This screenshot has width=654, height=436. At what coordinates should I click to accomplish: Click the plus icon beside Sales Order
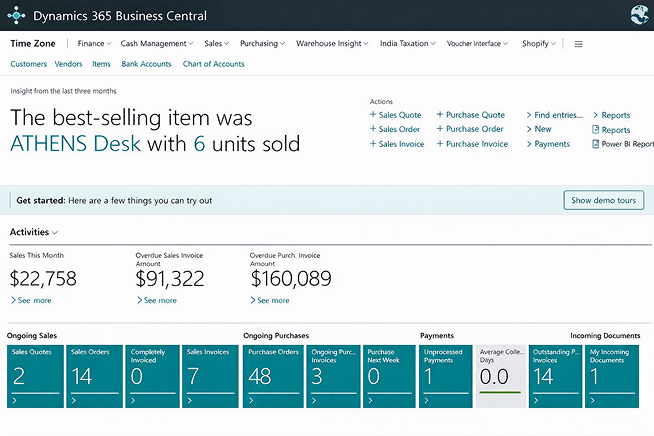pos(373,129)
